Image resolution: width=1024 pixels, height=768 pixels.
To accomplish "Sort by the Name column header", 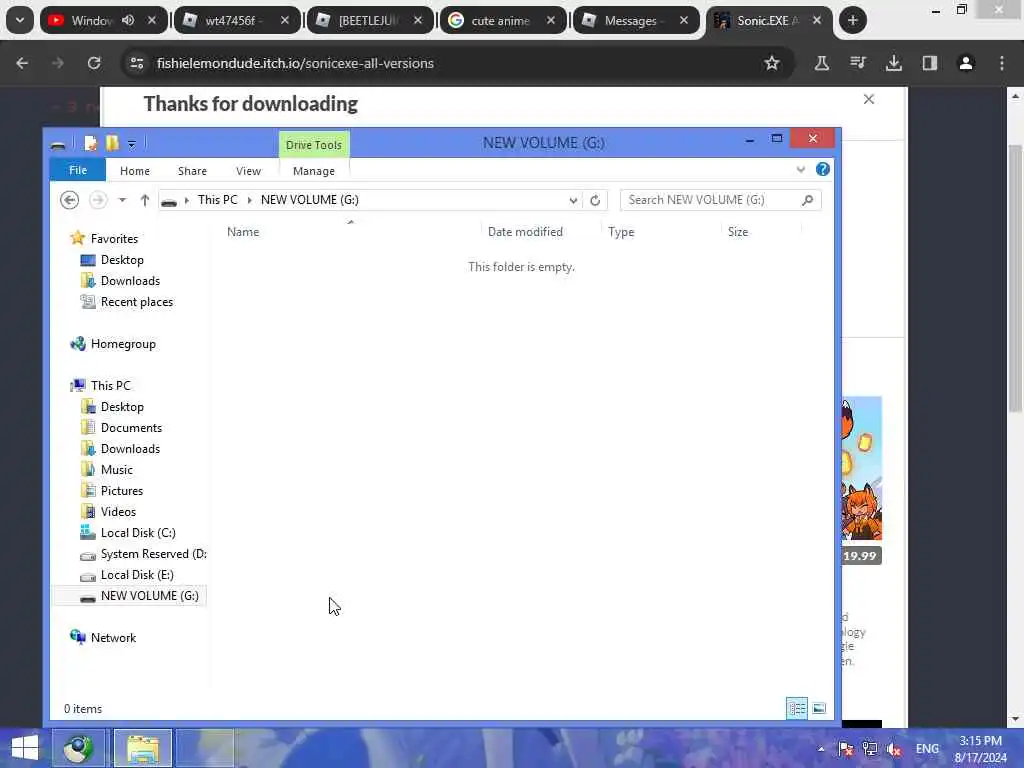I will click(x=243, y=232).
